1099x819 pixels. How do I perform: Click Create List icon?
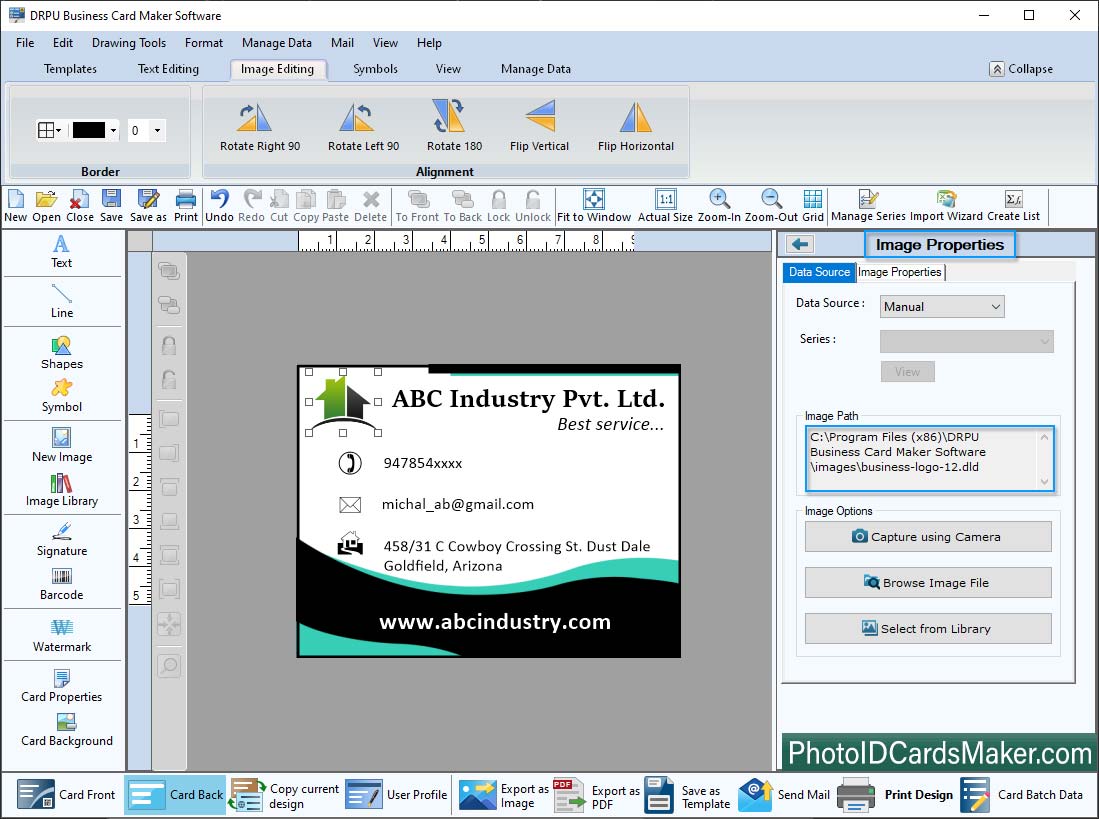(x=1013, y=206)
